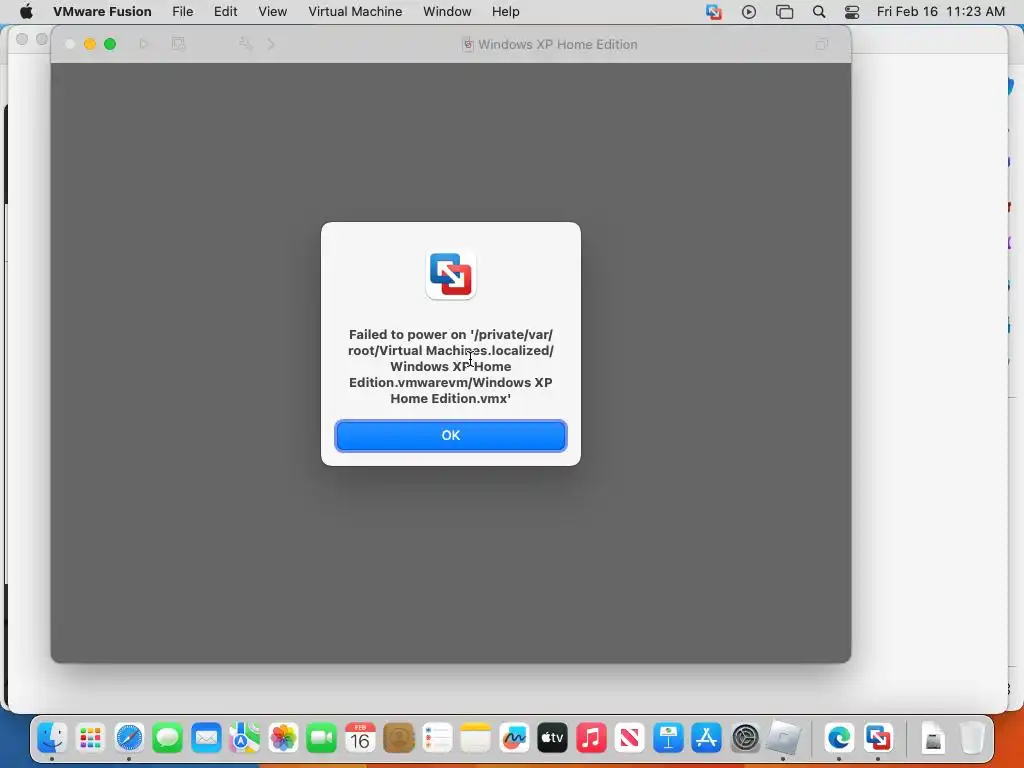Open the Virtual Machine menu
The height and width of the screenshot is (768, 1024).
(355, 12)
